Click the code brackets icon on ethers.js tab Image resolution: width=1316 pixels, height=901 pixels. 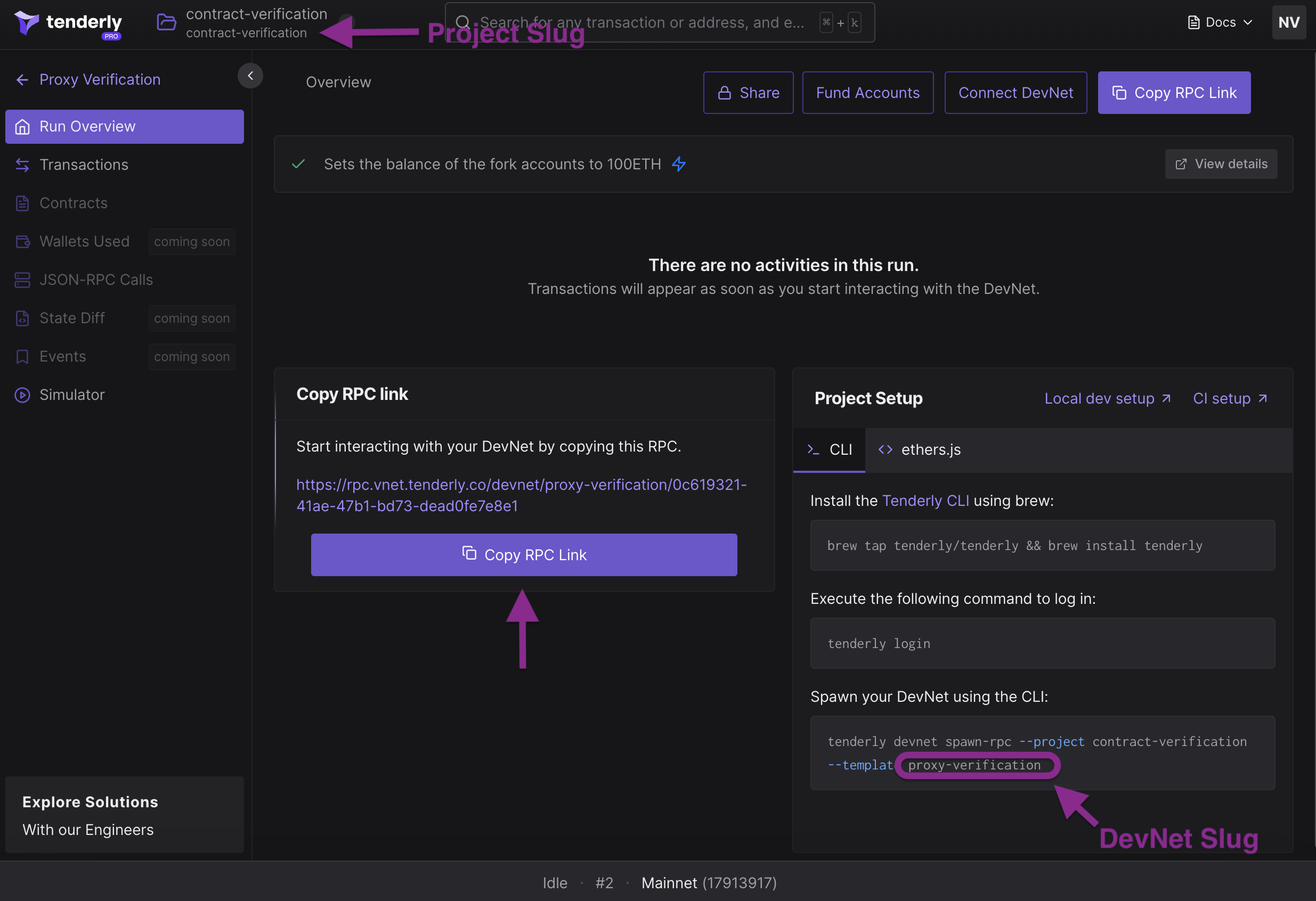[885, 449]
